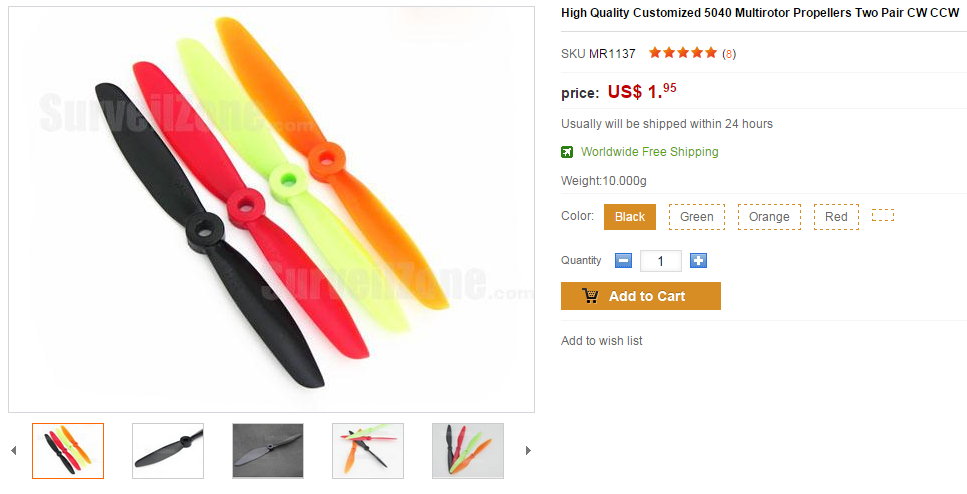Click the minus quantity button

pos(623,261)
